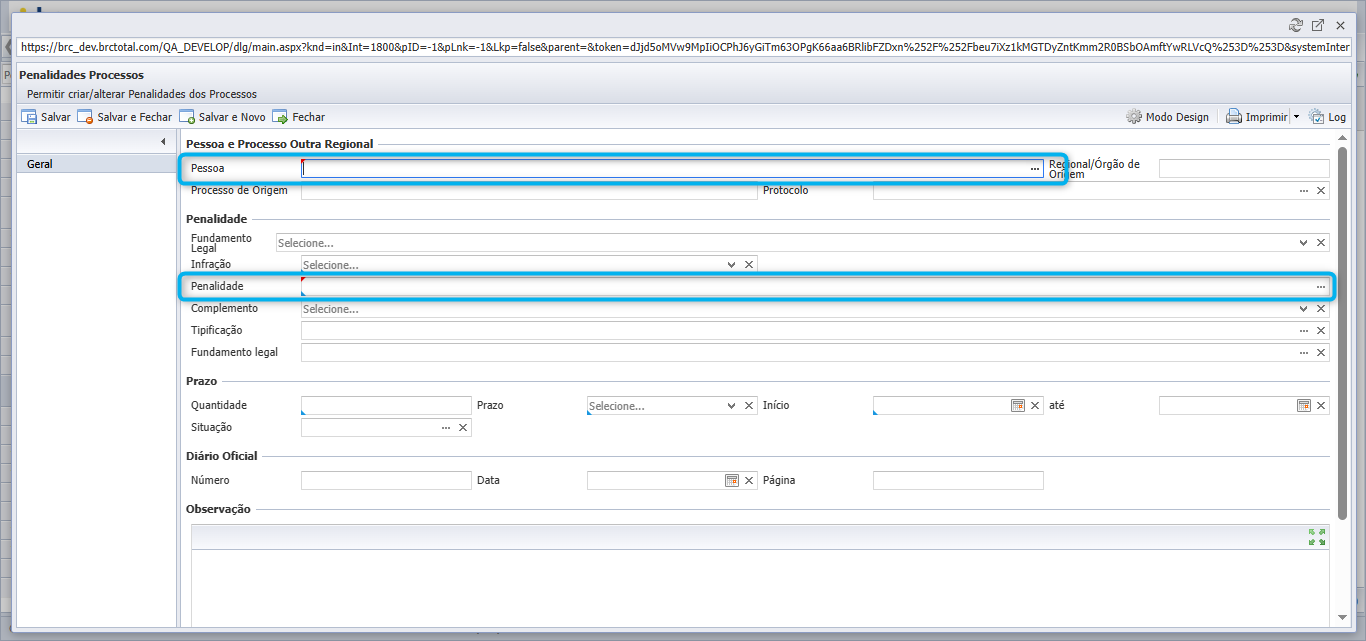The width and height of the screenshot is (1366, 641).
Task: Open the Pessoa lookup ellipsis
Action: click(x=1035, y=169)
